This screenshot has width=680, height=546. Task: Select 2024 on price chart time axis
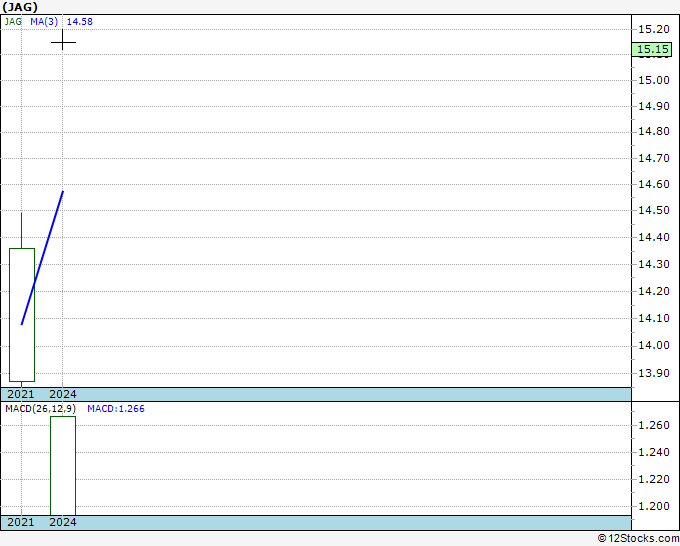(63, 394)
